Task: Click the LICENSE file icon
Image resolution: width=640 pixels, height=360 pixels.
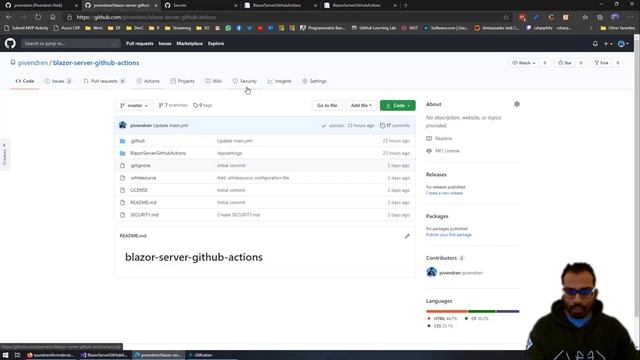Action: click(122, 190)
